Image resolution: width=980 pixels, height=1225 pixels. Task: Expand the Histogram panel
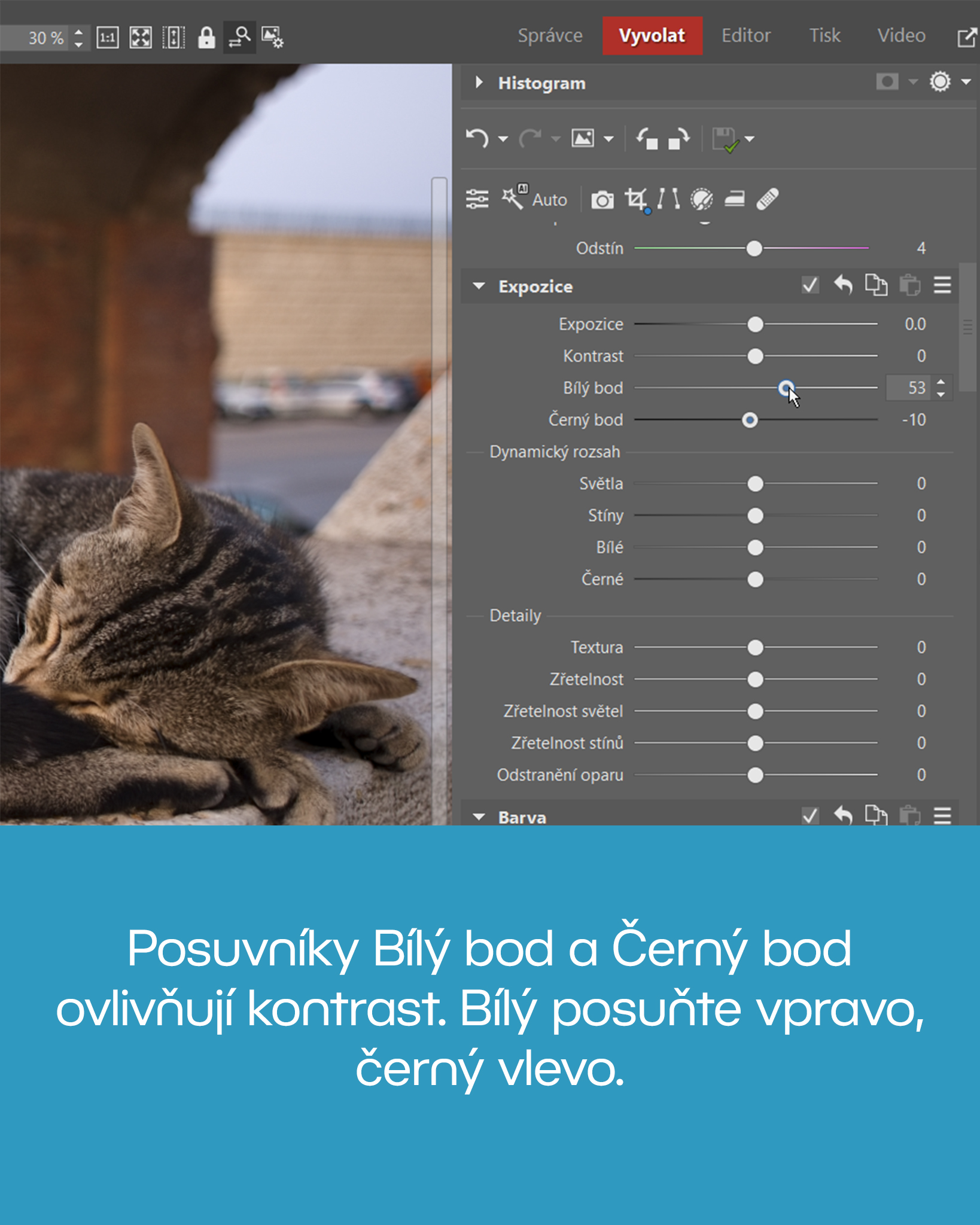point(479,83)
